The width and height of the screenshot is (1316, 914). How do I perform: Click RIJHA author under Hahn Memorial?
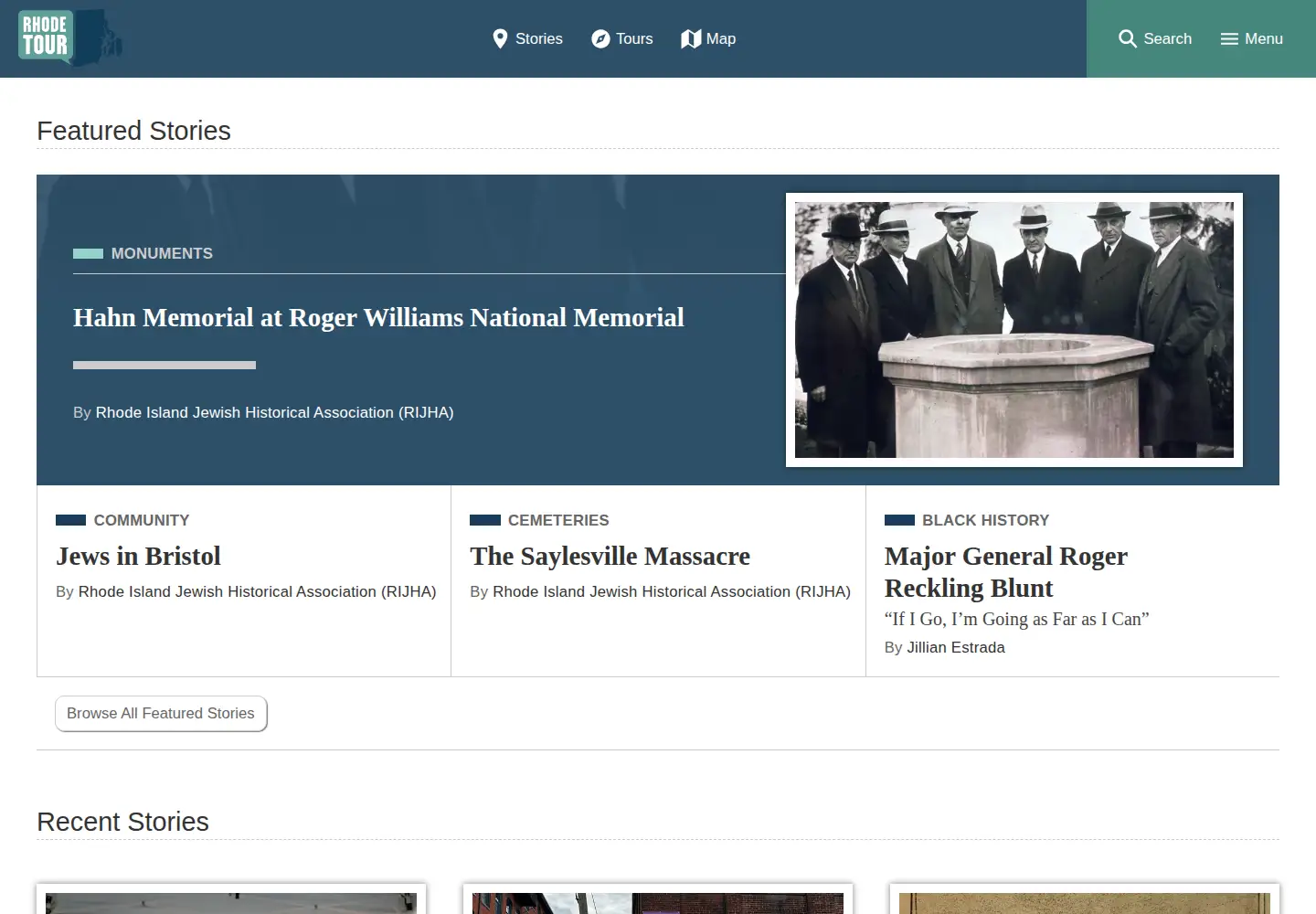click(274, 412)
